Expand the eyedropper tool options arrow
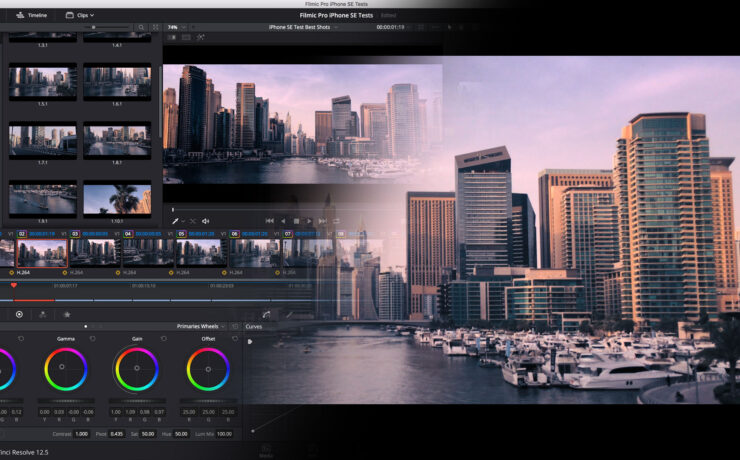Viewport: 740px width, 460px height. point(183,221)
